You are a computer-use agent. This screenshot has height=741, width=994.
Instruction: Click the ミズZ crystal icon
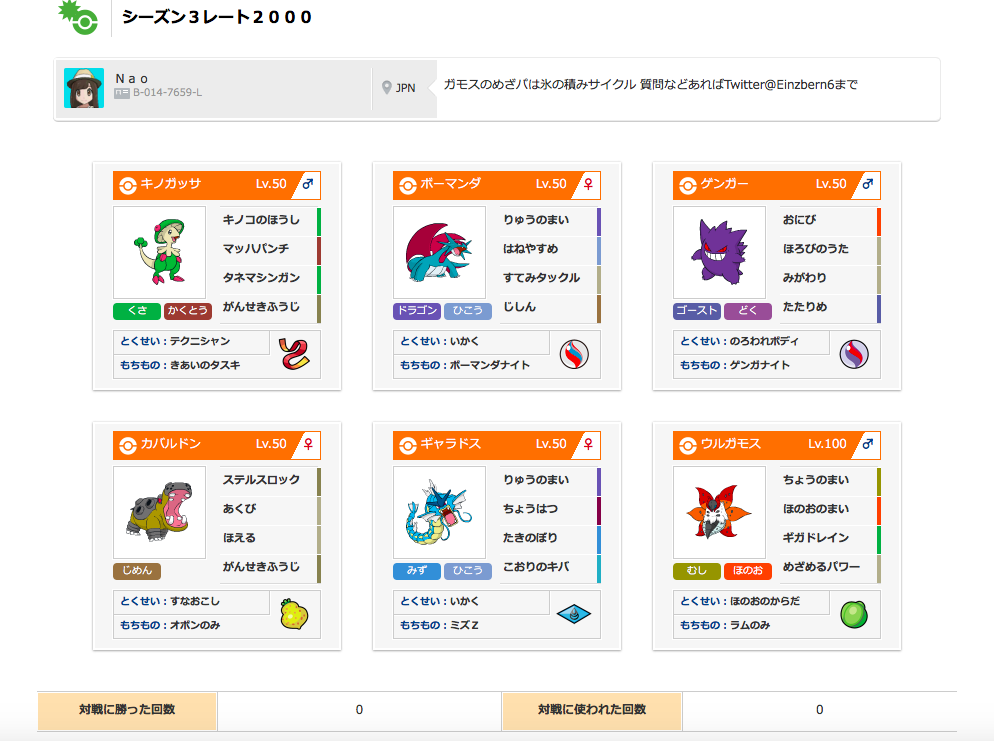(x=574, y=614)
